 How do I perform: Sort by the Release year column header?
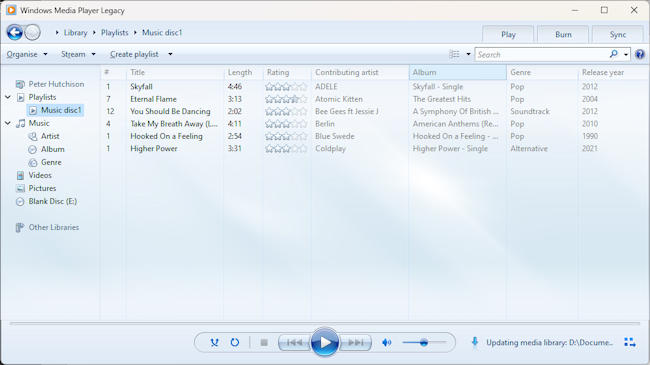(x=614, y=72)
